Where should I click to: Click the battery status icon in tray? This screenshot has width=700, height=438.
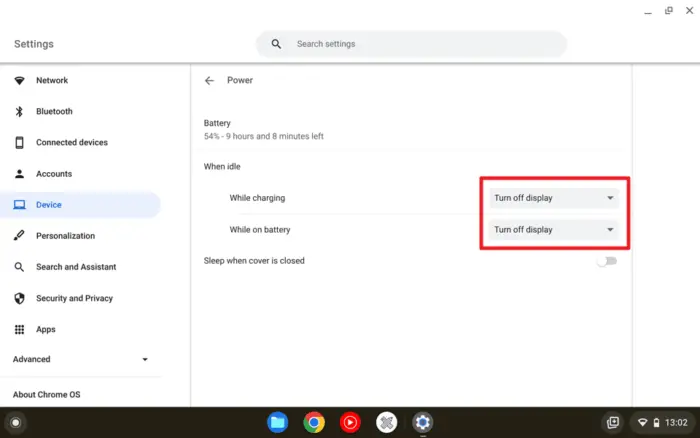656,422
